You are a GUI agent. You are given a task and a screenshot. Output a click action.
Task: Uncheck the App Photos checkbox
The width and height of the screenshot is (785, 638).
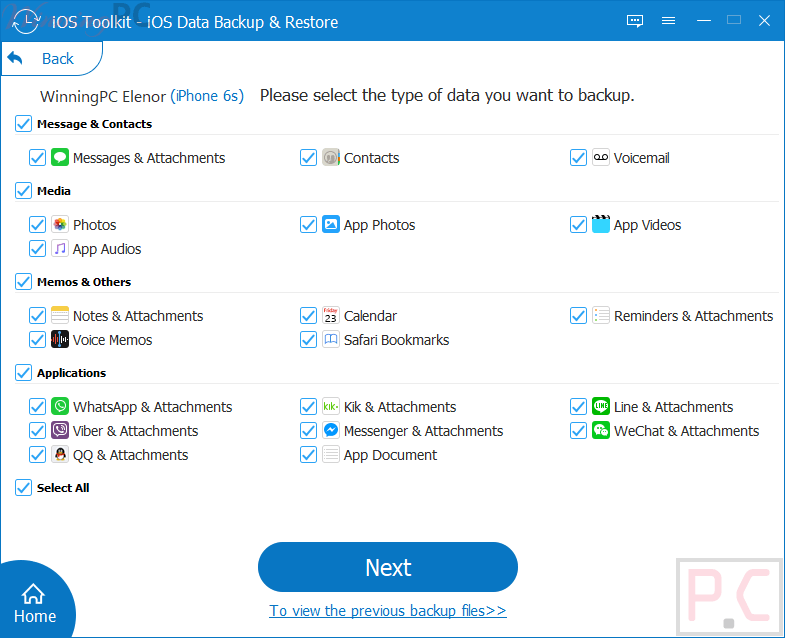tap(308, 224)
